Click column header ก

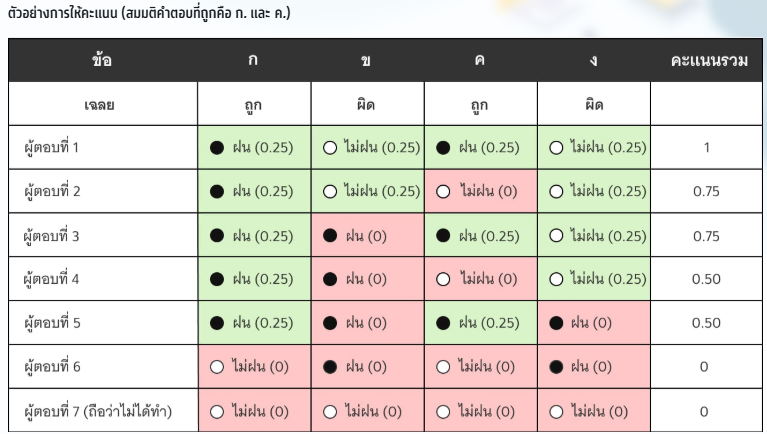pos(254,60)
